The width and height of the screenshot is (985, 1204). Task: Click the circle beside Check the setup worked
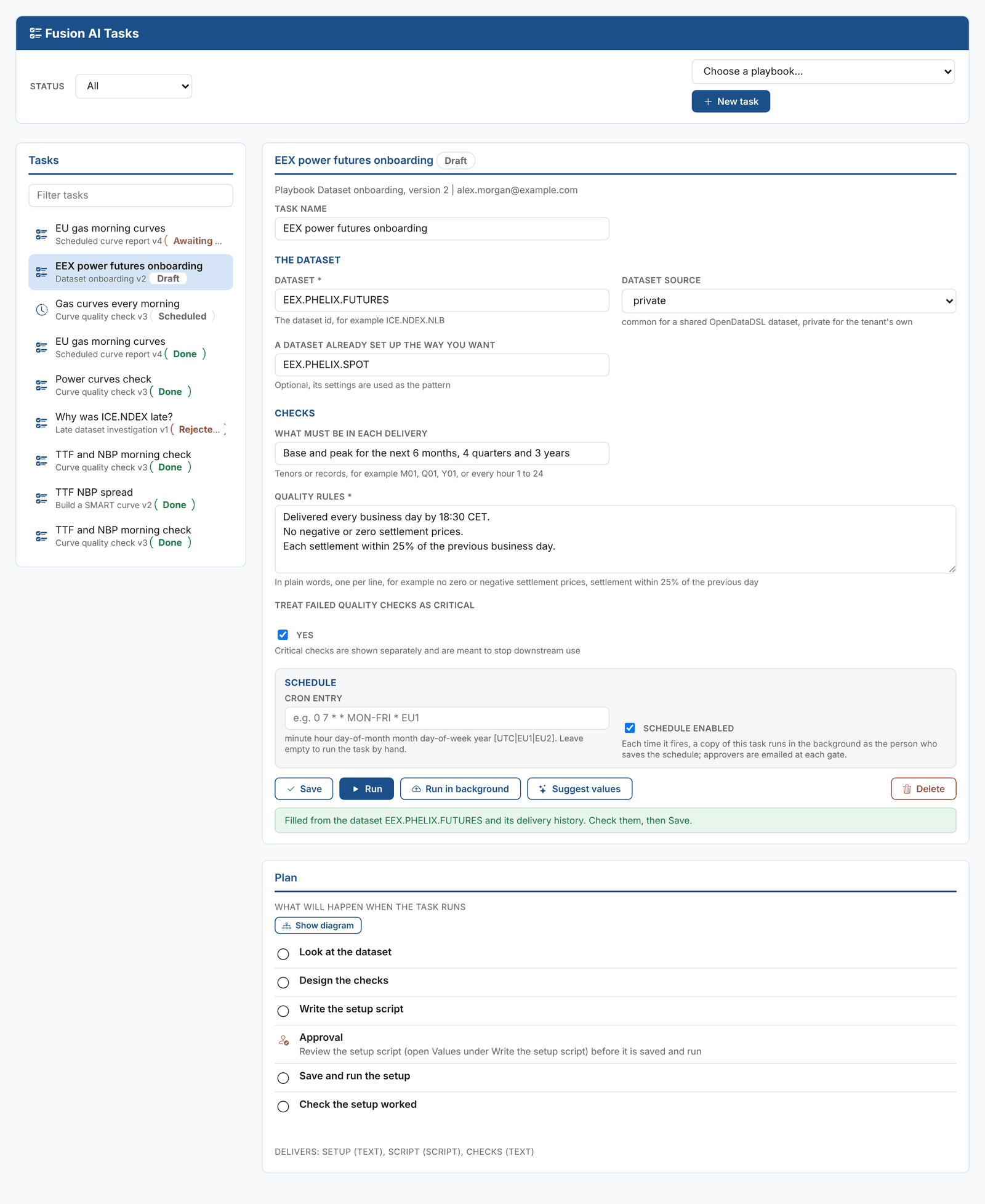tap(283, 1106)
